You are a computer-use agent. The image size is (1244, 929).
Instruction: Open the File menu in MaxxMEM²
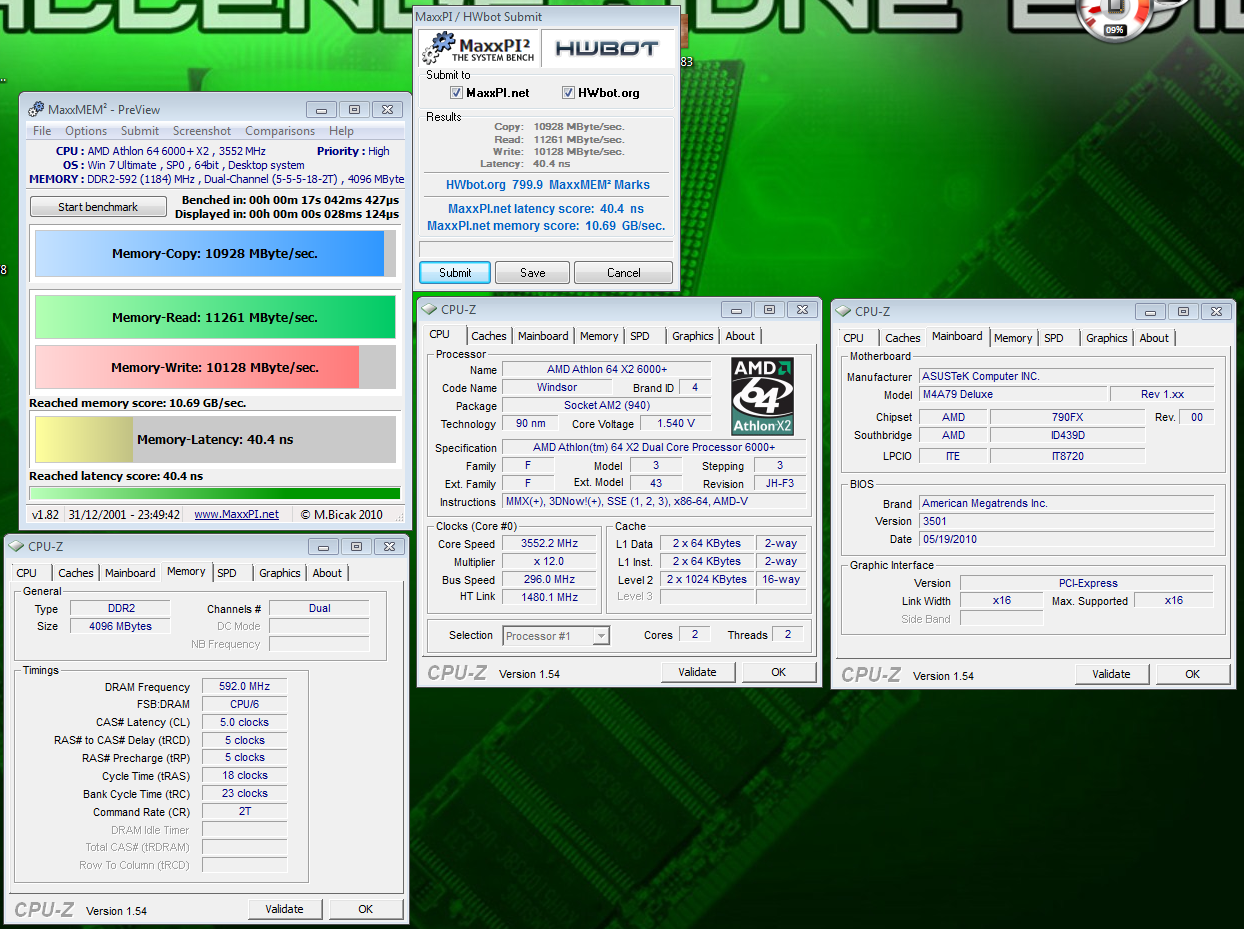pos(42,131)
